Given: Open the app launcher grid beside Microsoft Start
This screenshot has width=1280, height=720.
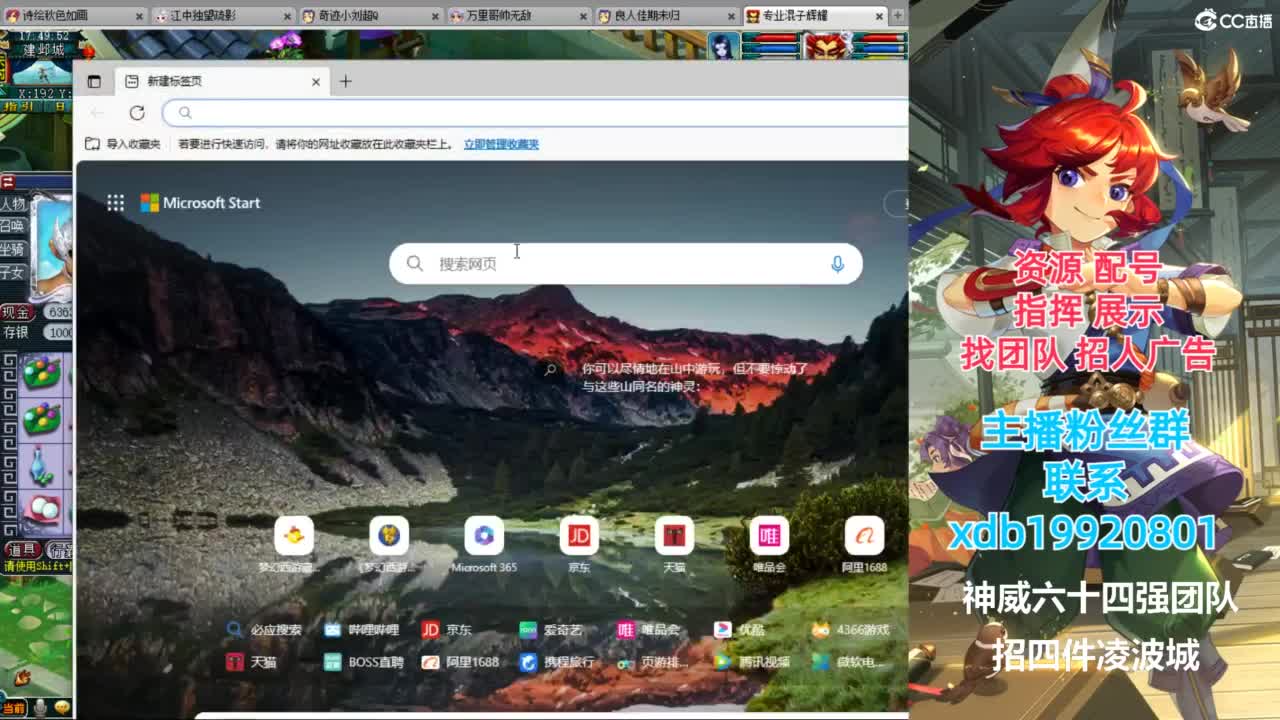Looking at the screenshot, I should (117, 203).
